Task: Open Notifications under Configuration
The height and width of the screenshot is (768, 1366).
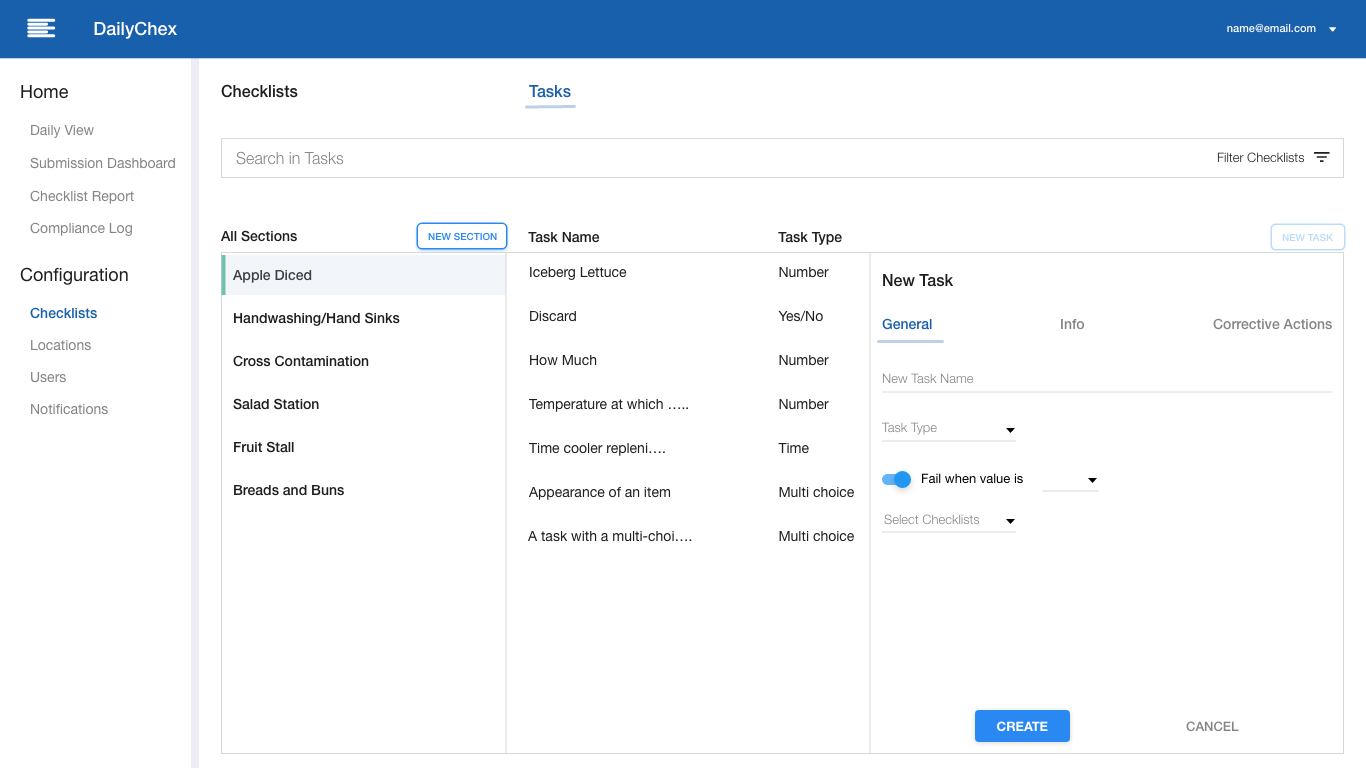Action: [x=69, y=409]
